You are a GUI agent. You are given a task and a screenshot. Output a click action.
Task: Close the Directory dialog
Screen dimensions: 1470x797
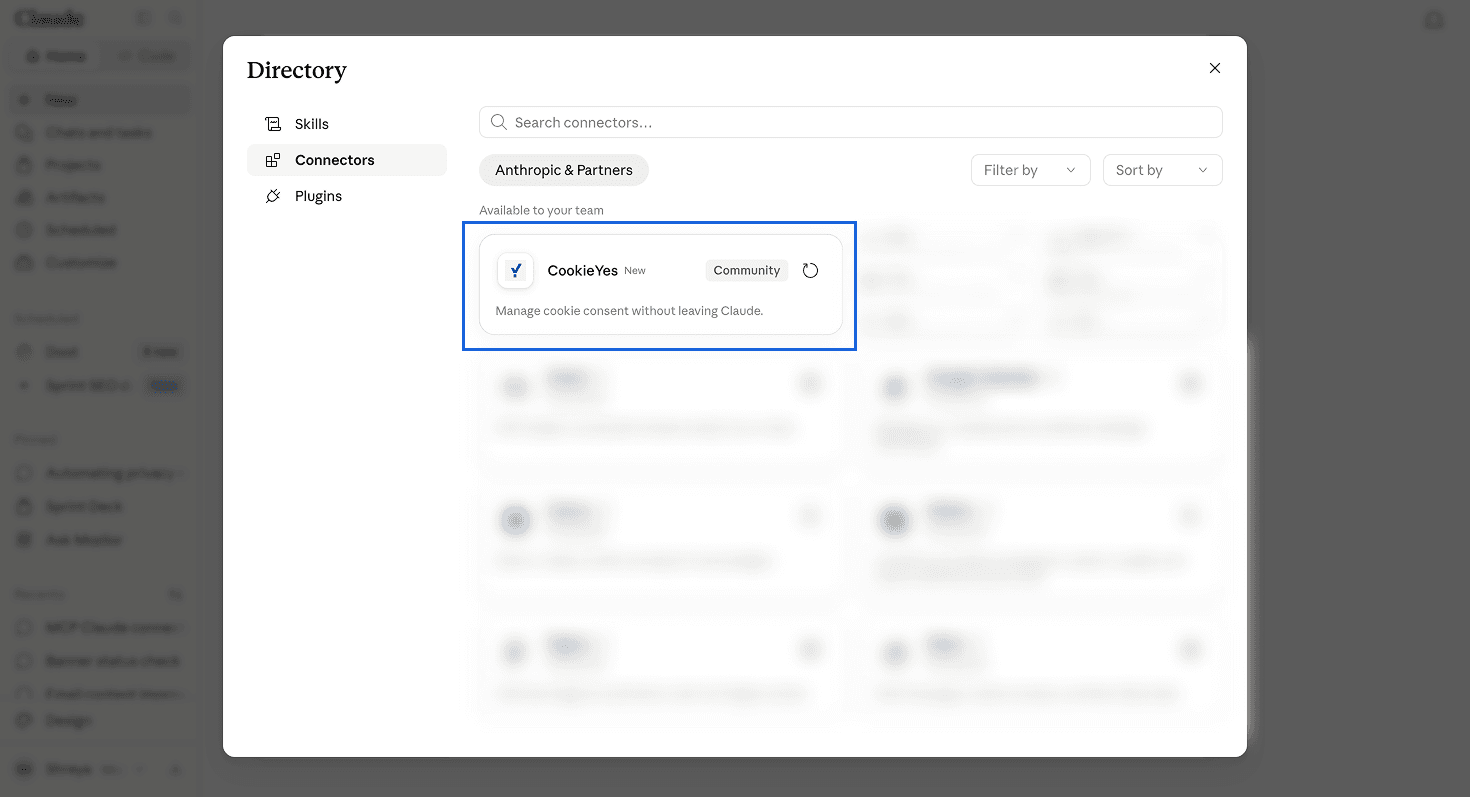click(1215, 68)
